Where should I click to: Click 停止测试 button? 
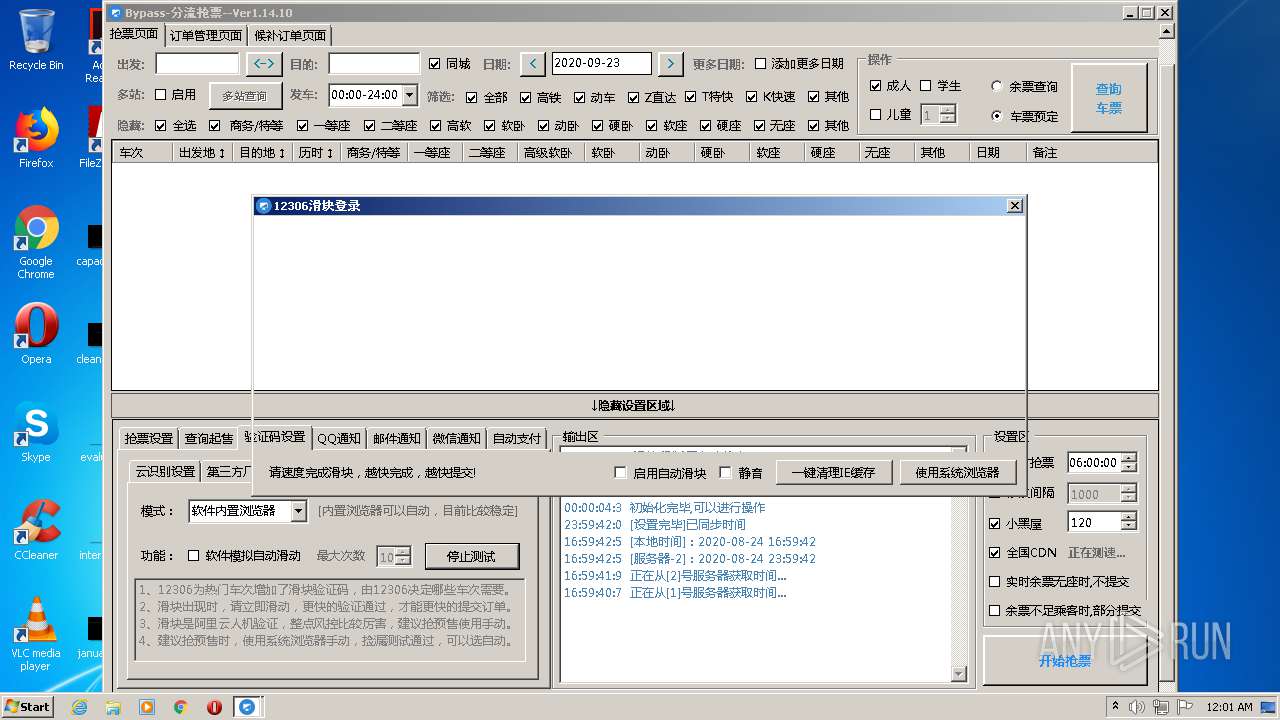click(473, 555)
